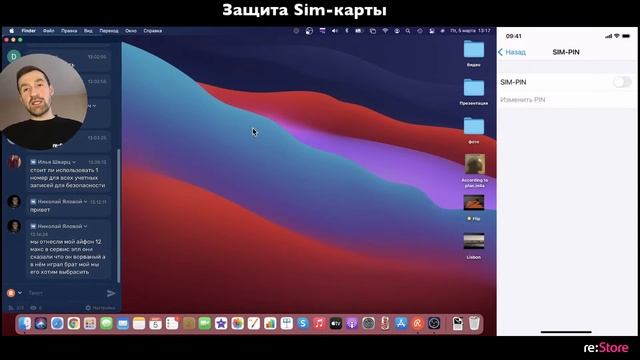Viewport: 640px width, 360px height.
Task: Launch Siri from the dock
Action: (41, 324)
